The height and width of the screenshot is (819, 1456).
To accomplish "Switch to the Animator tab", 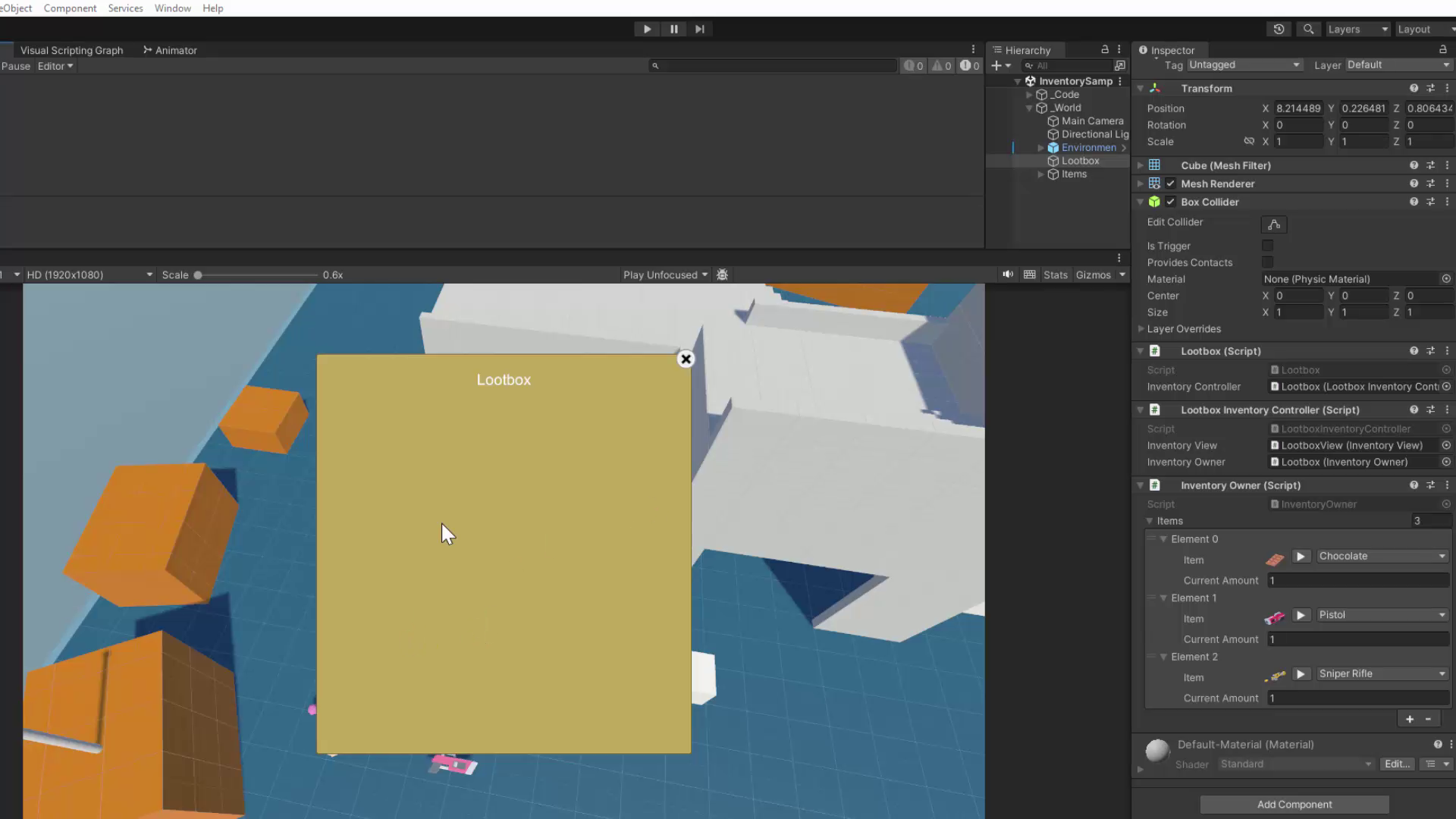I will tap(170, 50).
